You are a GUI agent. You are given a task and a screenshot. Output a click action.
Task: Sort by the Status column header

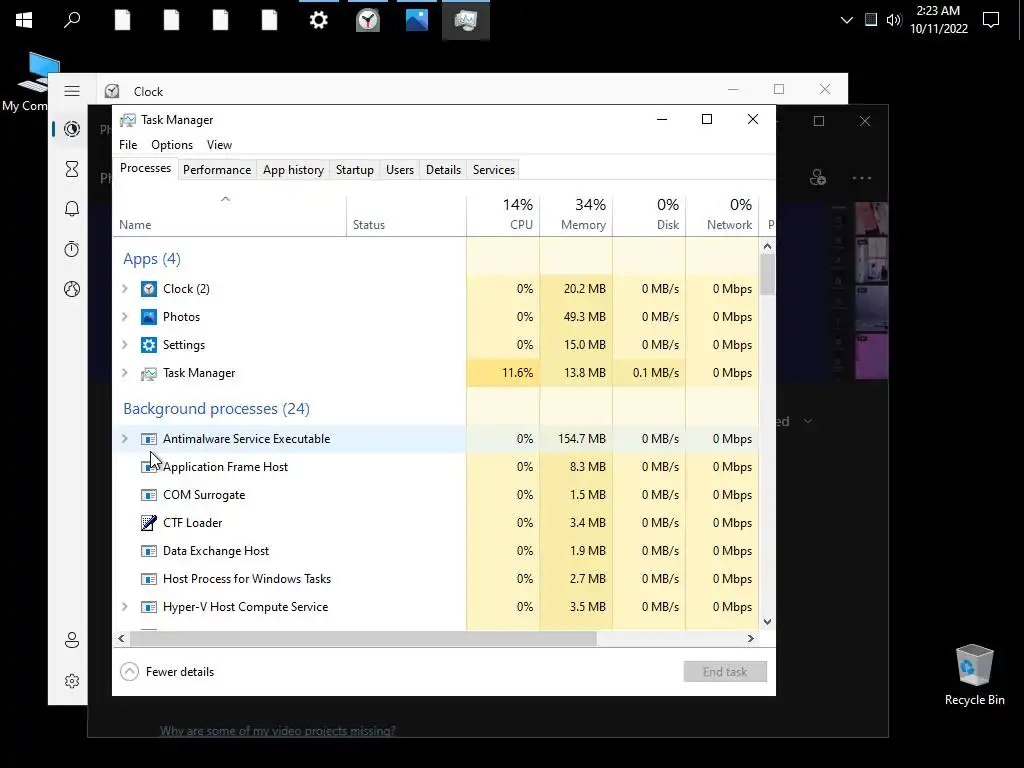click(406, 216)
